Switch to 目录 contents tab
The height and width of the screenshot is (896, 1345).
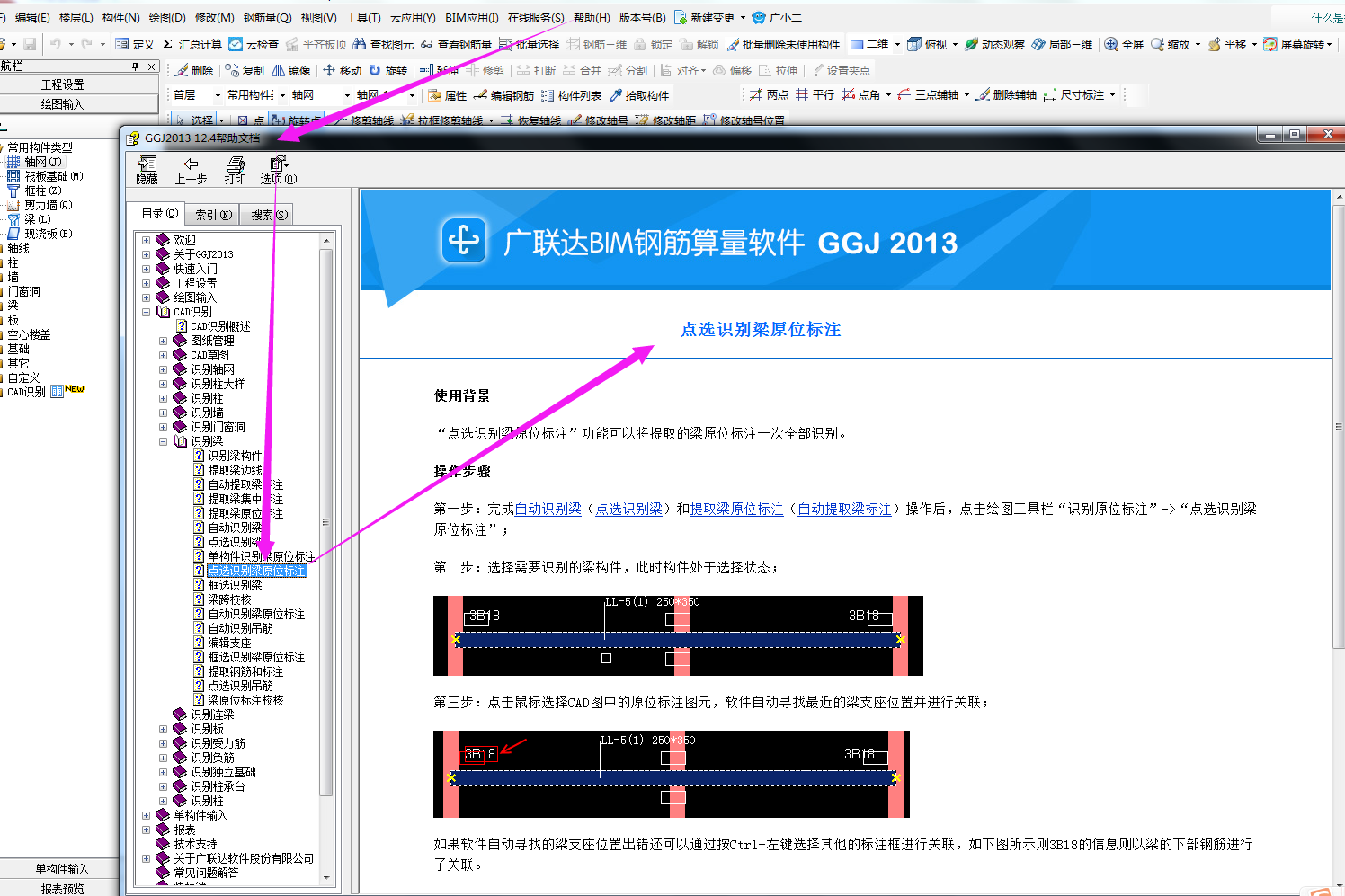[x=159, y=213]
